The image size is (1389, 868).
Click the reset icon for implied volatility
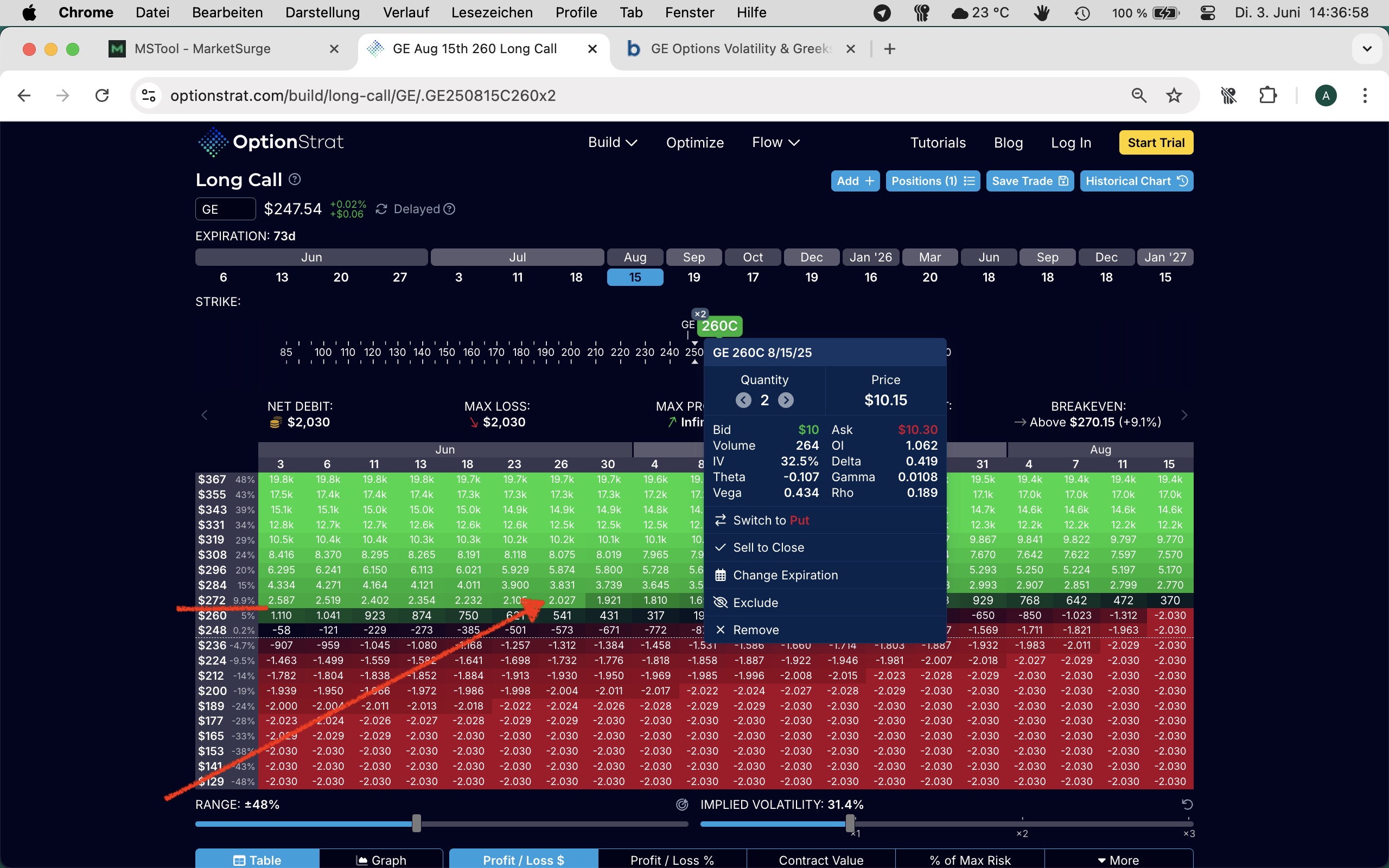pos(1187,805)
